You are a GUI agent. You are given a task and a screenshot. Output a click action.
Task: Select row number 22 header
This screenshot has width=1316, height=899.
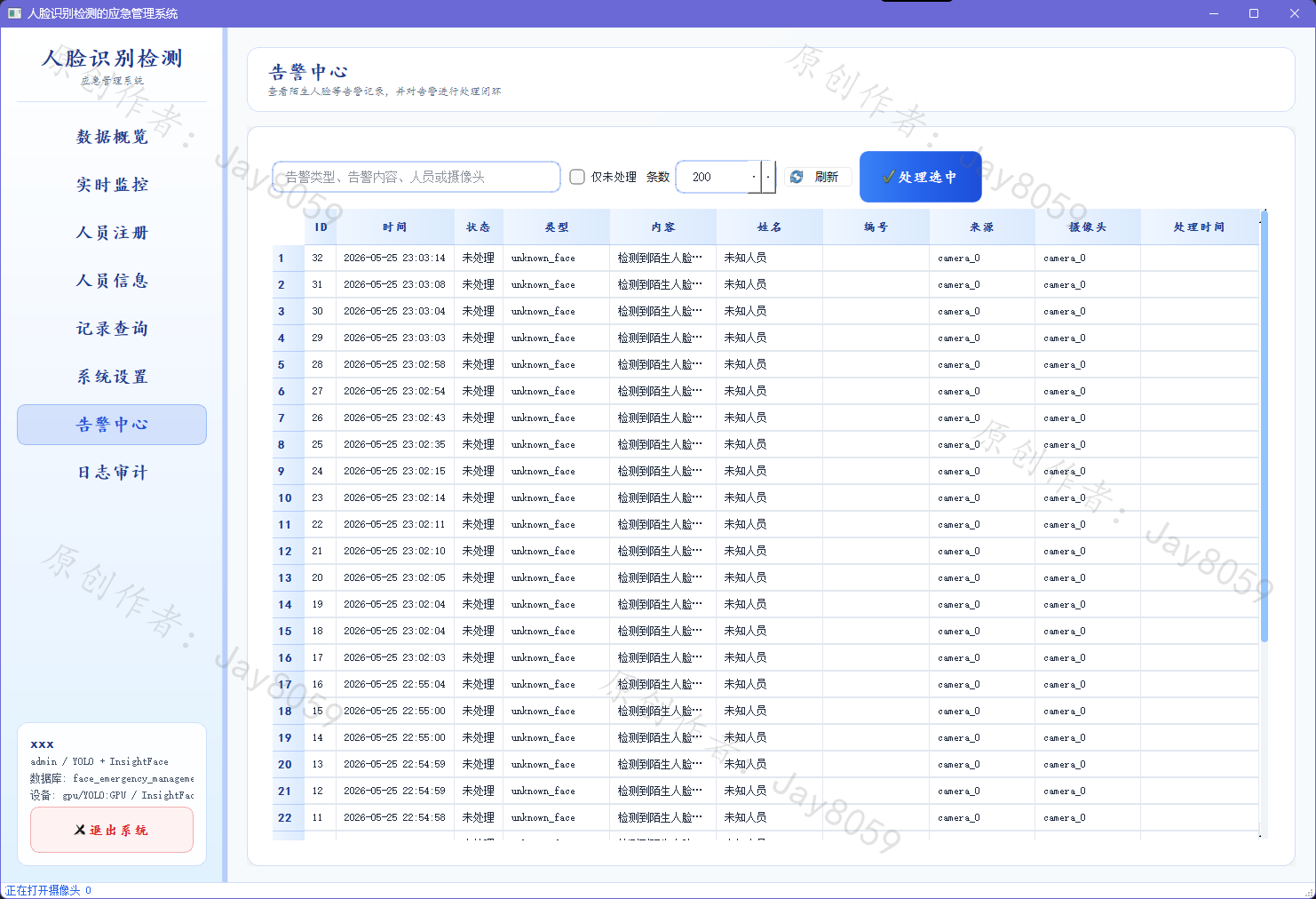(289, 818)
